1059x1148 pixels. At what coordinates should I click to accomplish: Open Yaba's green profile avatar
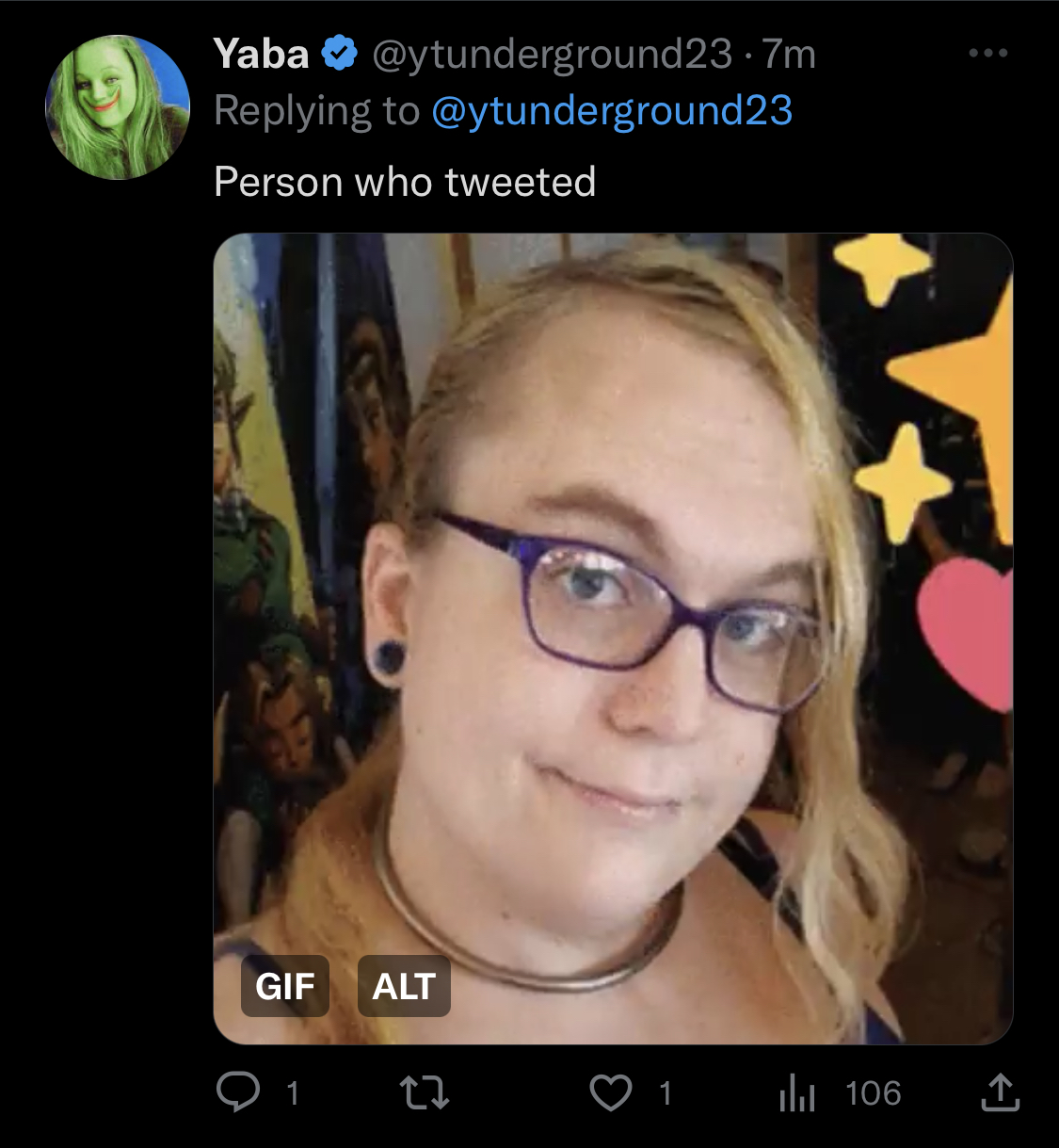tap(118, 106)
